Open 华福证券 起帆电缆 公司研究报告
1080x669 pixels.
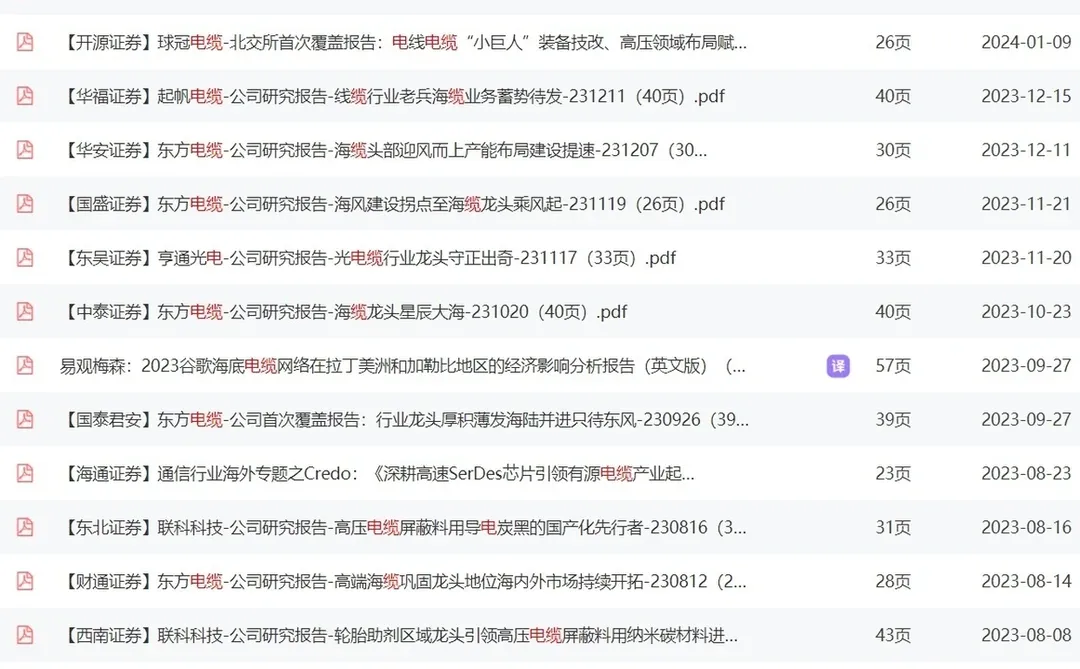point(393,96)
